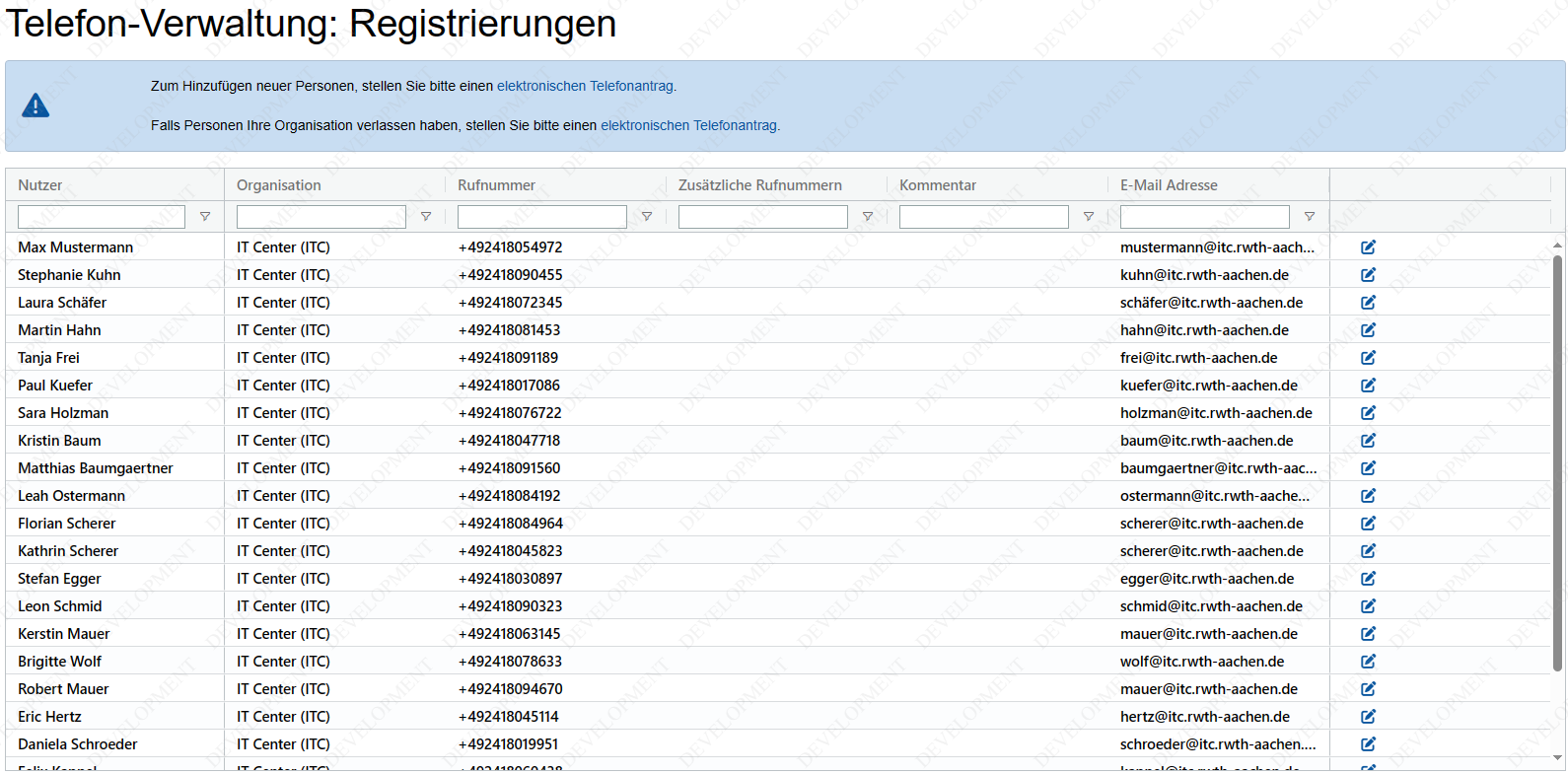Click the Kommentar filter text field
This screenshot has height=774, width=1568.
pos(983,217)
